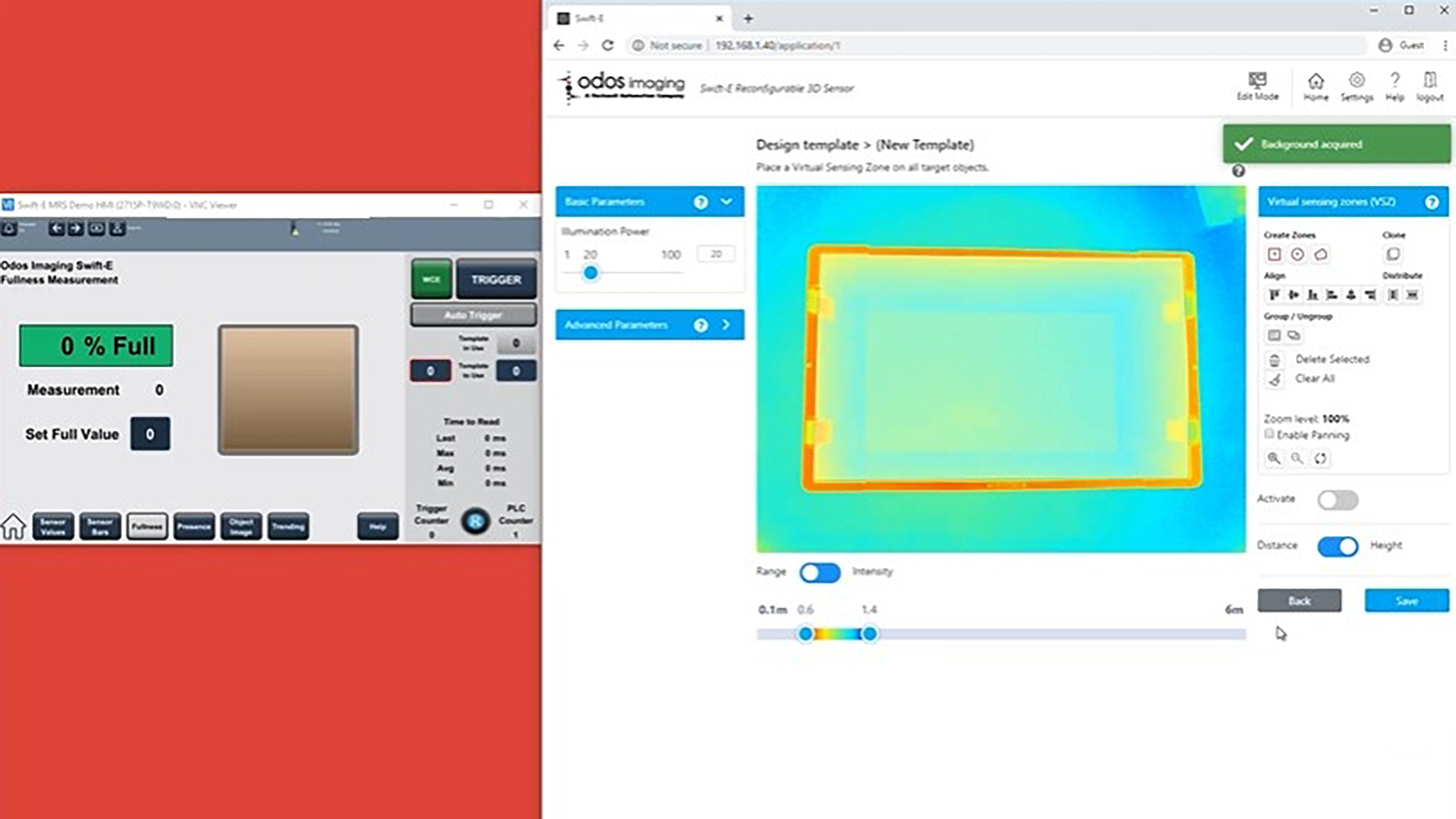This screenshot has width=1456, height=819.
Task: Switch the Range/Intensity toggle
Action: point(819,572)
